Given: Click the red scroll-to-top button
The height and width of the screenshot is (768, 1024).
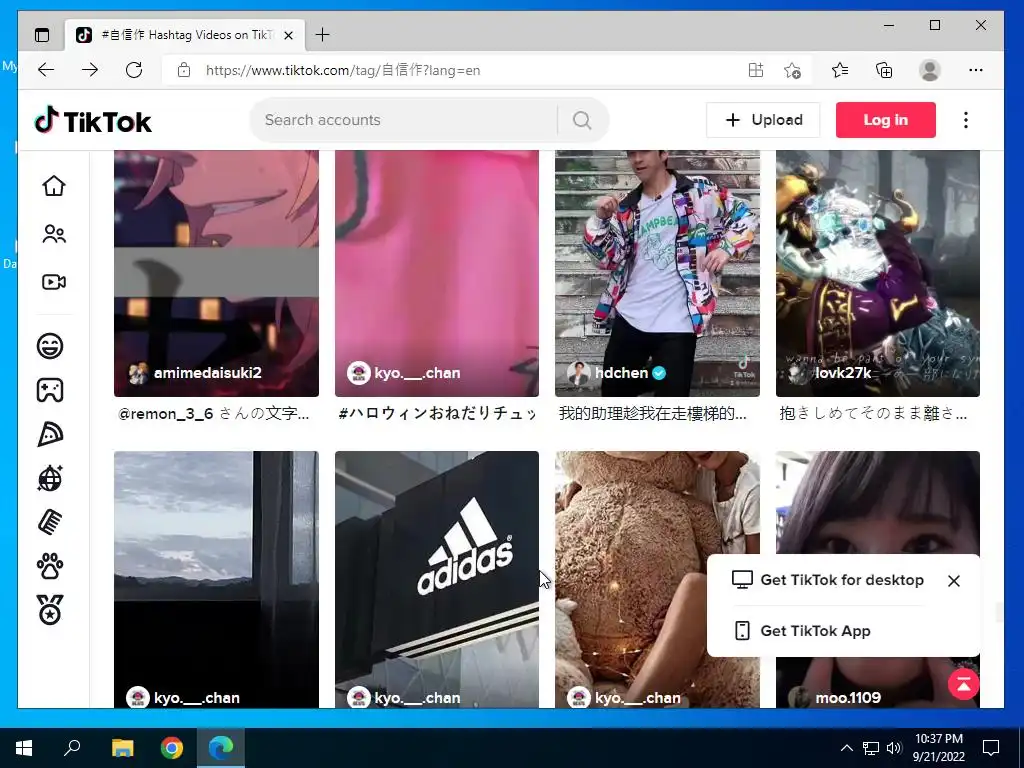Looking at the screenshot, I should pyautogui.click(x=964, y=684).
